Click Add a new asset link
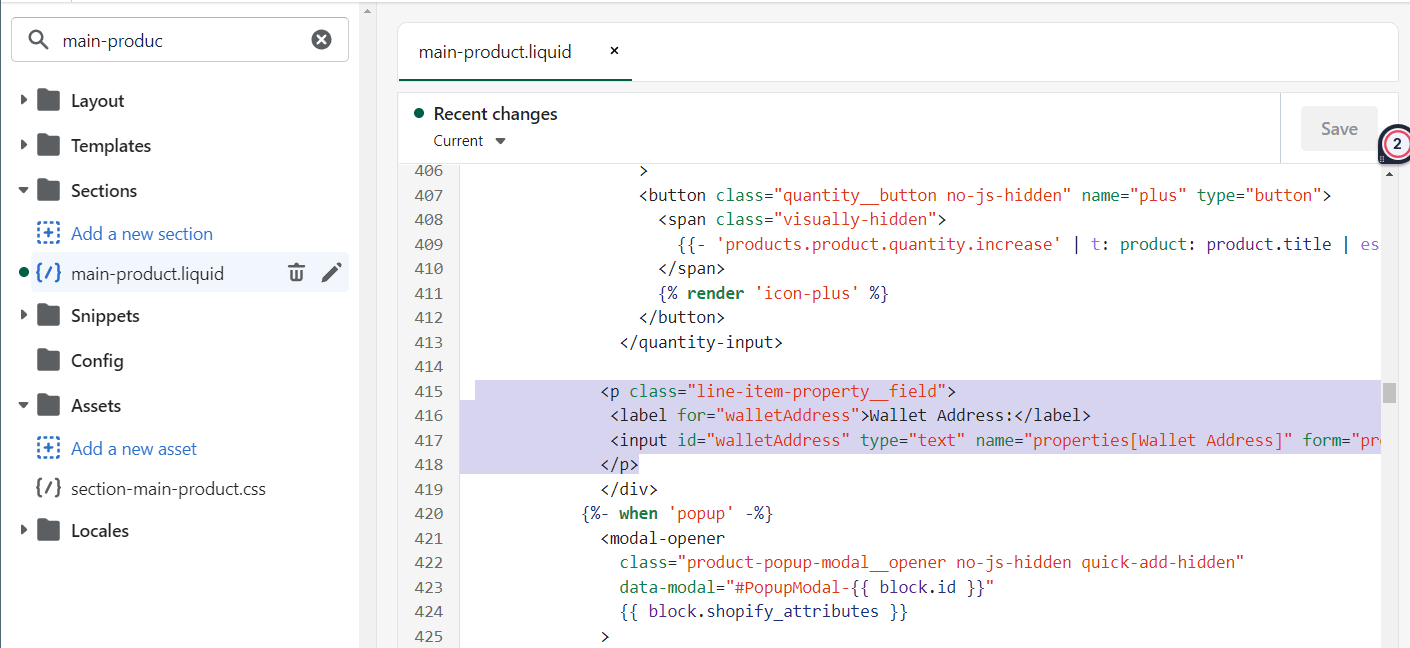This screenshot has width=1410, height=648. point(134,448)
